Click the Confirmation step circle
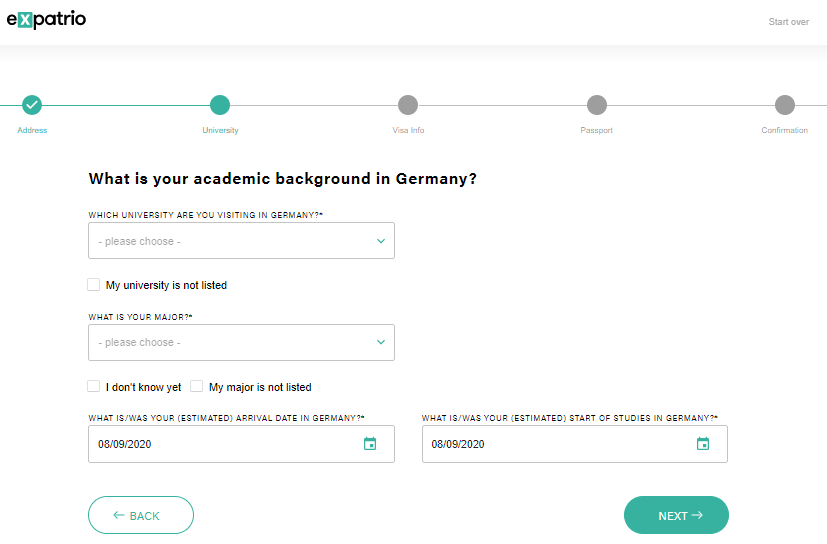The image size is (827, 544). [785, 105]
